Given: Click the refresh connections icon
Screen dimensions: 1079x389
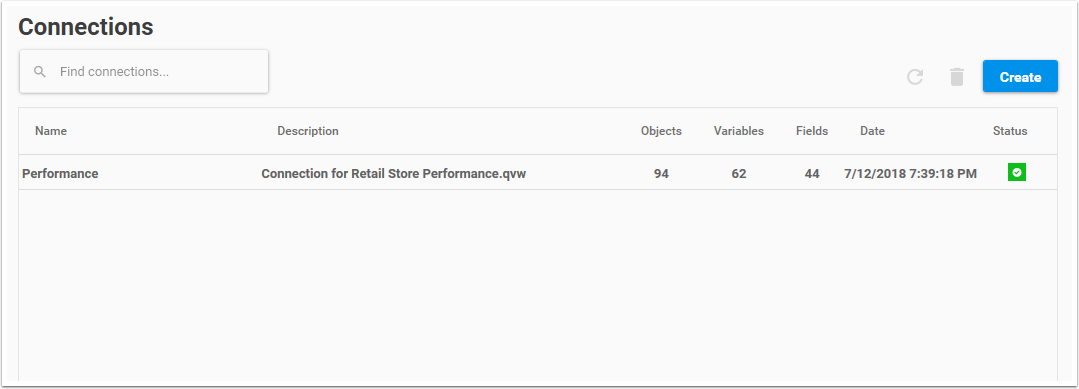Looking at the screenshot, I should (915, 76).
